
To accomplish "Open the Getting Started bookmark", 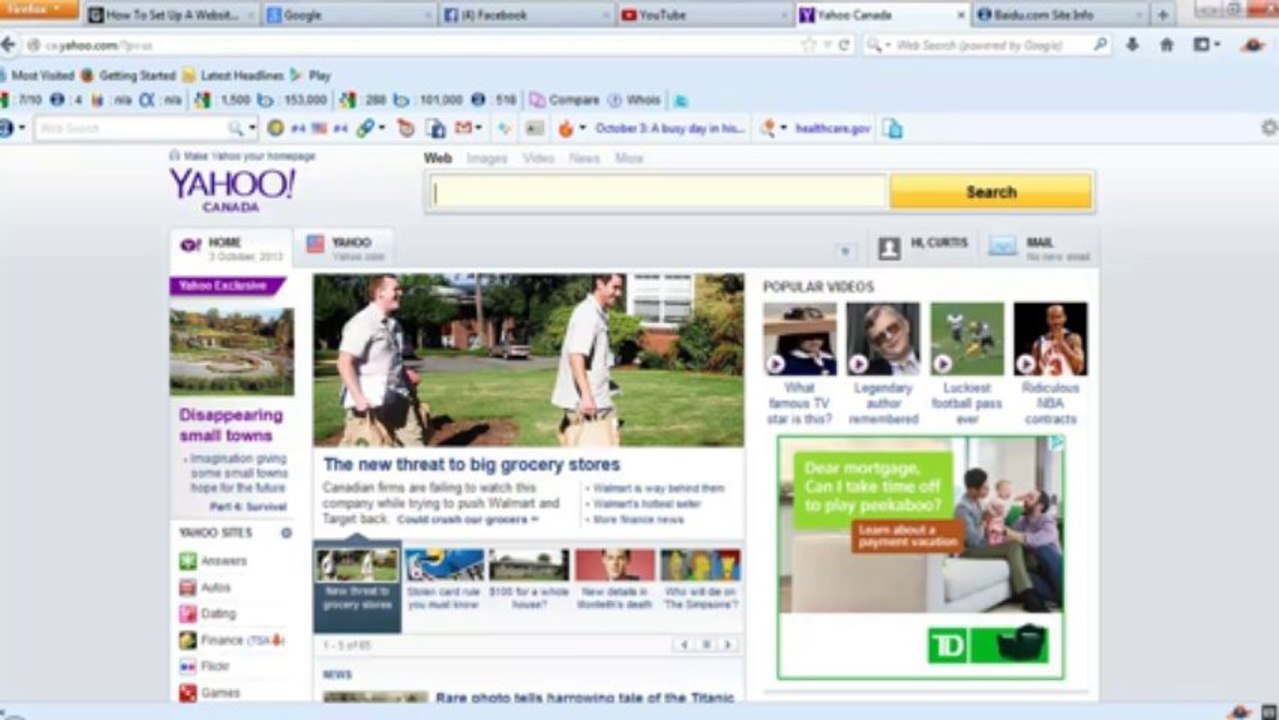I will pos(128,75).
